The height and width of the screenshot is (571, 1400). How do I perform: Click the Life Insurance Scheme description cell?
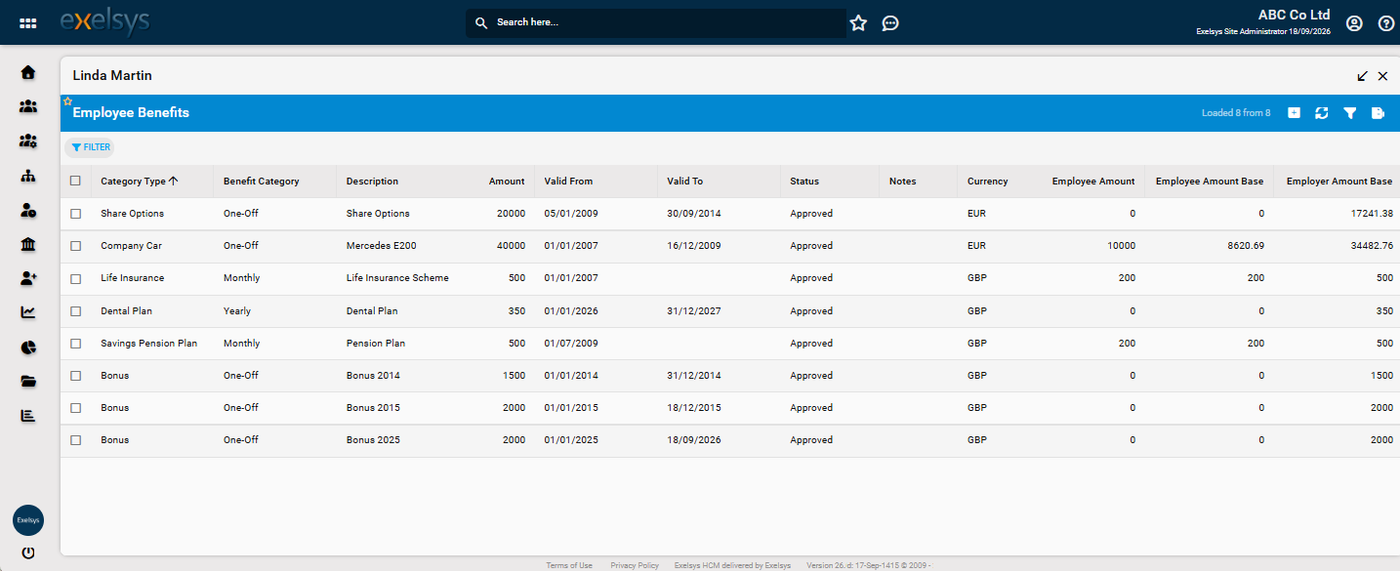(397, 278)
